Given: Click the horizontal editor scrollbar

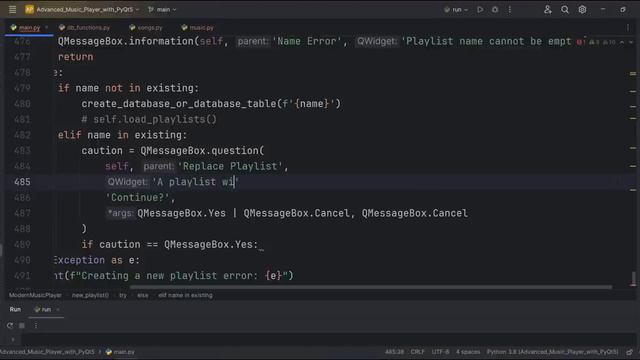Looking at the screenshot, I should (371, 287).
